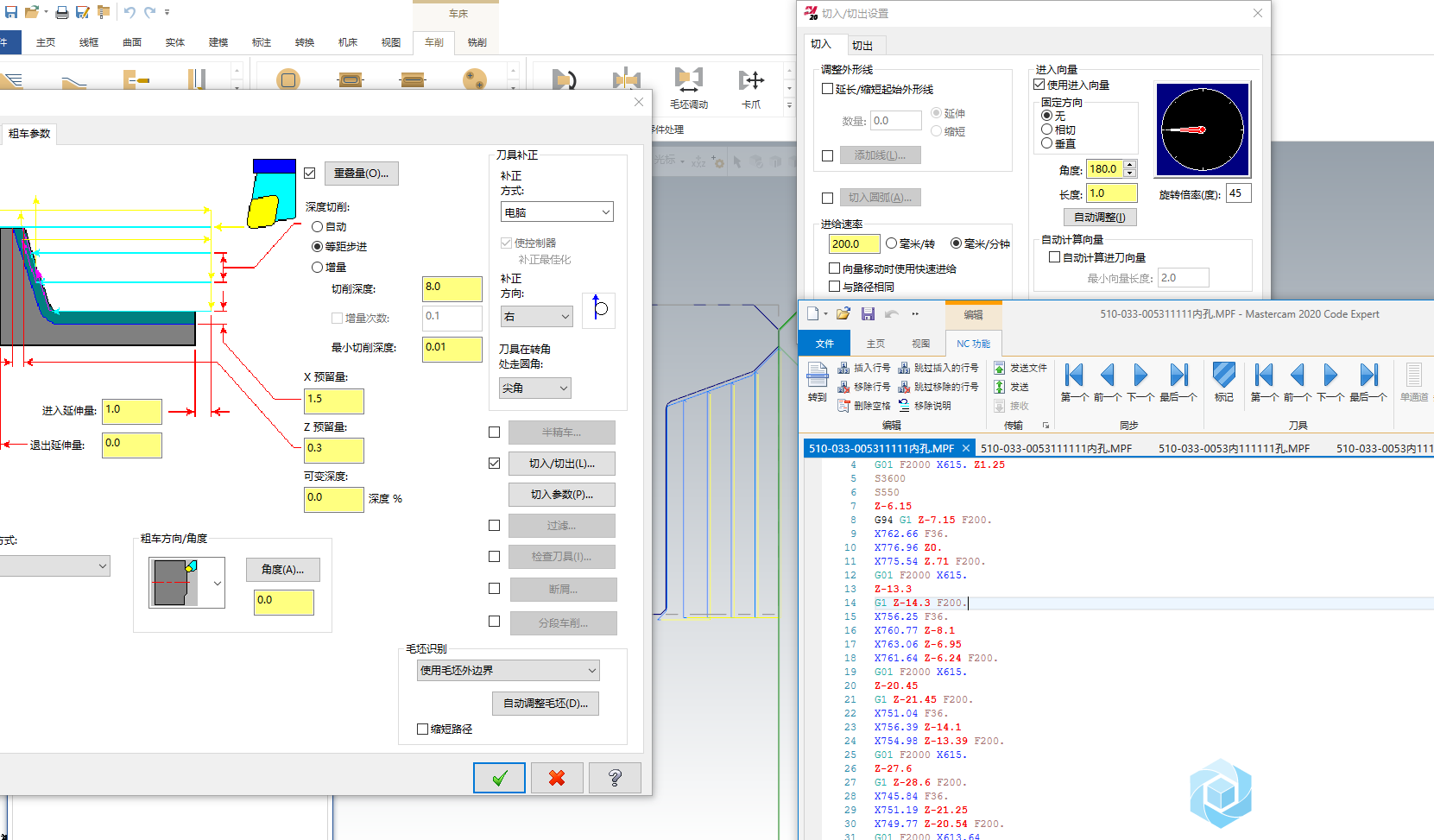Screen dimensions: 1434x840
Task: Open the 使用毛坯外边界 dropdown
Action: pos(508,670)
